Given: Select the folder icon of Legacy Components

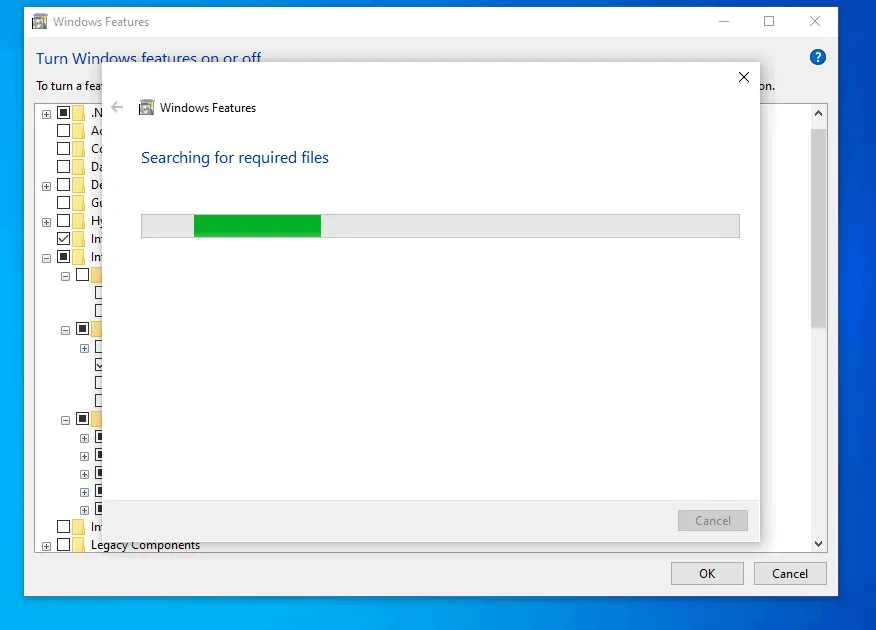Looking at the screenshot, I should click(x=79, y=545).
